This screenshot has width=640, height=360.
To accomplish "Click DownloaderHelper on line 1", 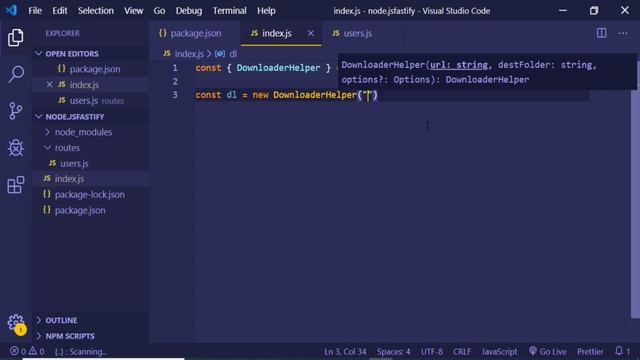I will [x=278, y=68].
